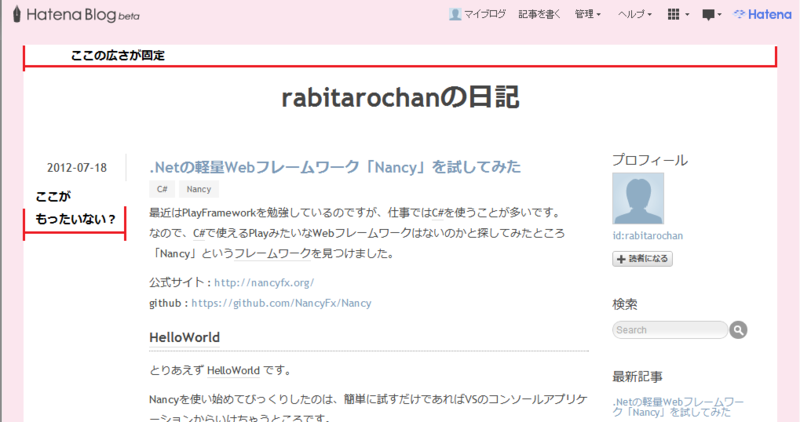Click the 読者になる subscribe button
This screenshot has height=422, width=800.
click(642, 259)
